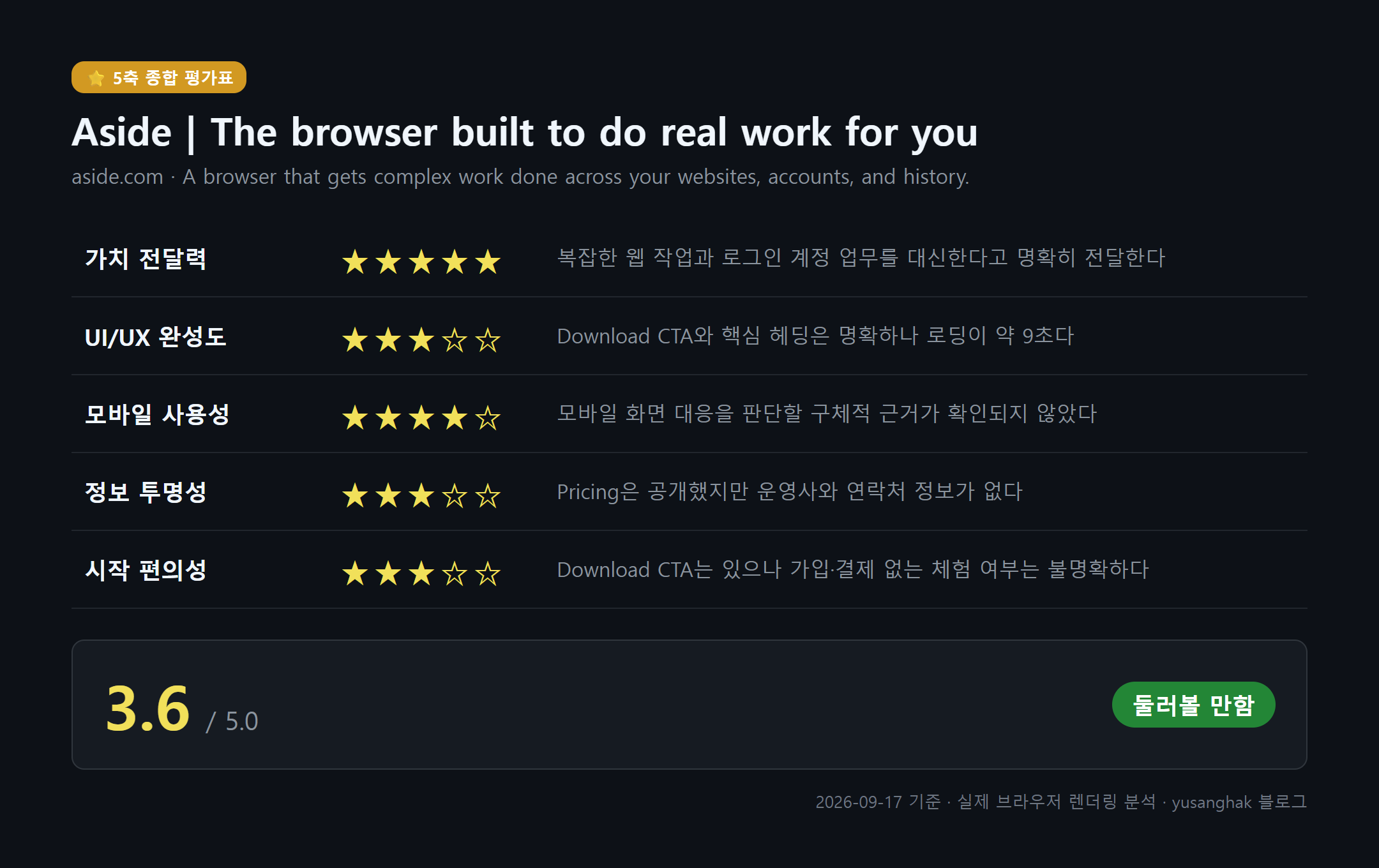The width and height of the screenshot is (1379, 868).
Task: Click the third filled star in UI/UX 완성도 row
Action: 421,340
